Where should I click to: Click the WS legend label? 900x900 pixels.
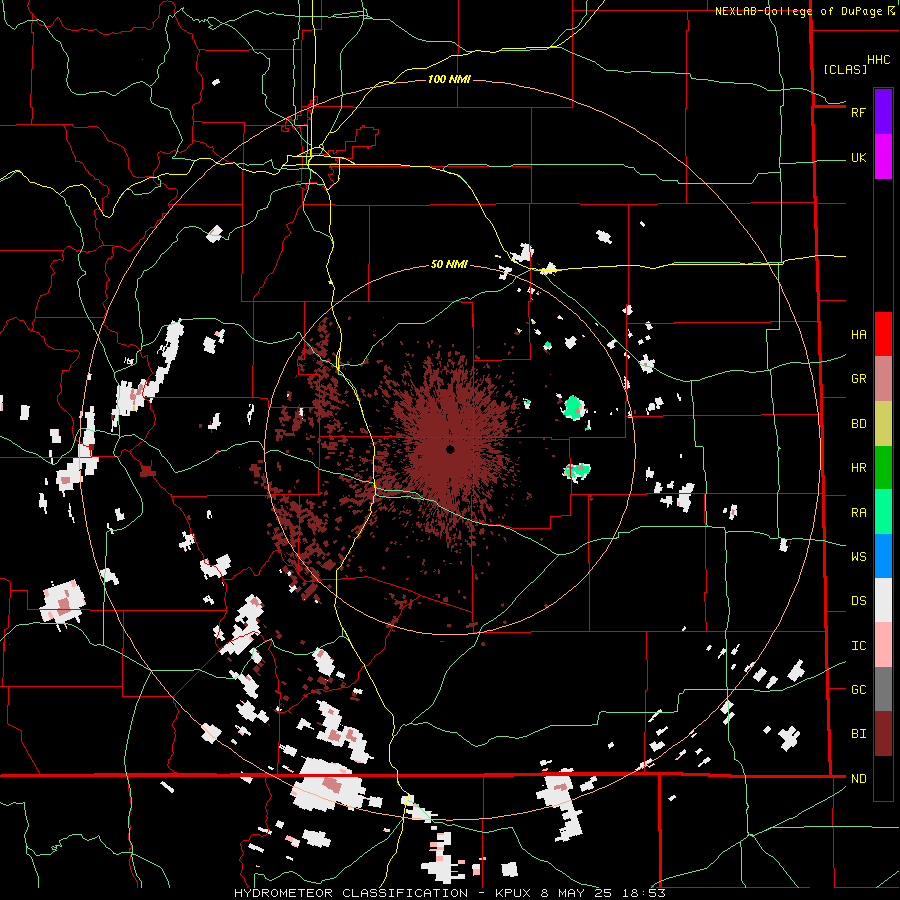click(x=858, y=556)
